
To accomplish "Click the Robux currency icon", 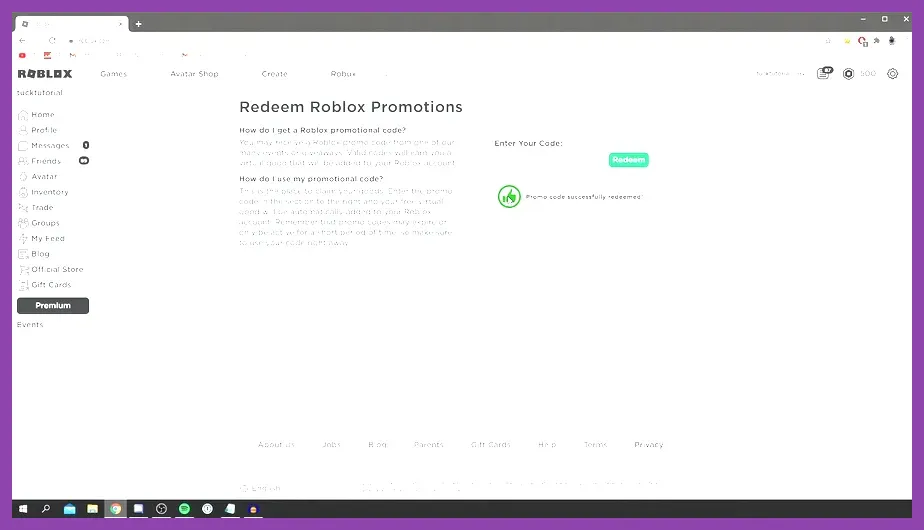I will click(848, 74).
